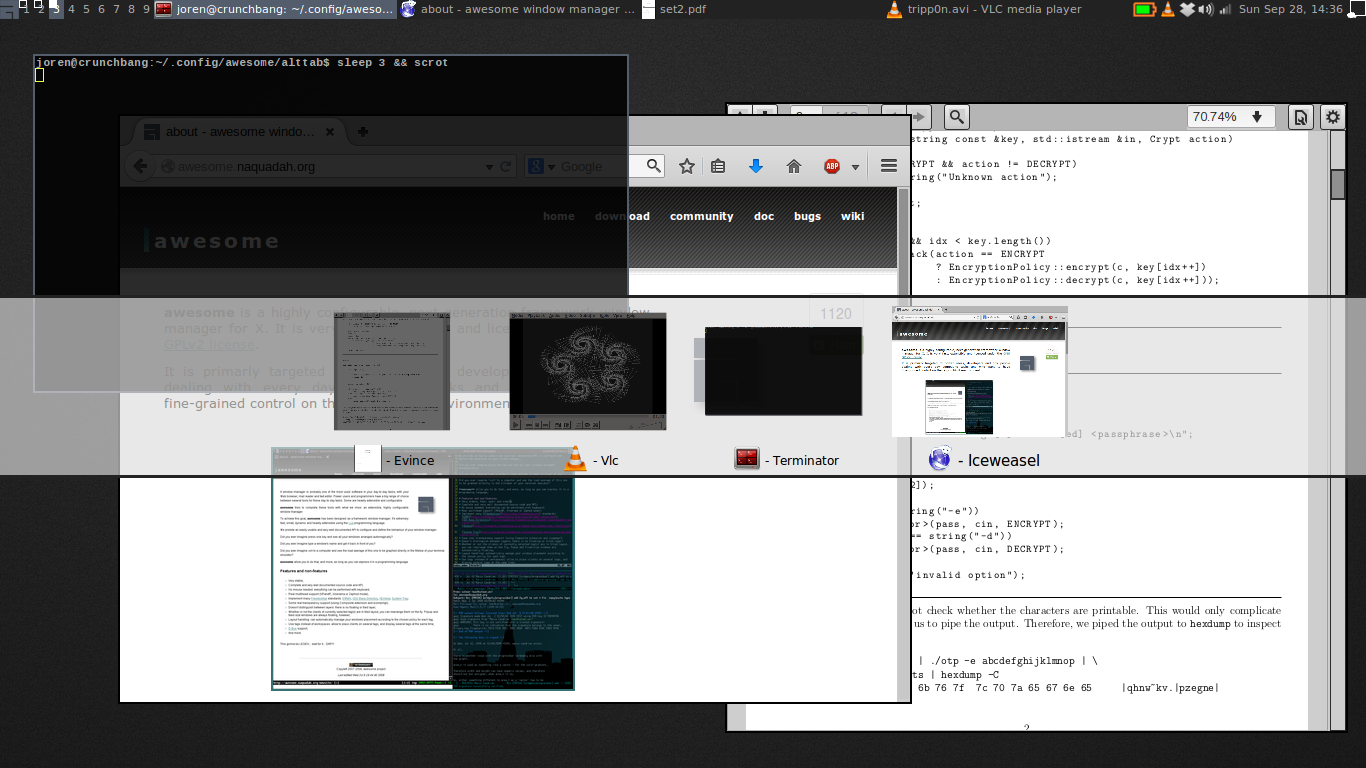Select the 'about - awesome windo...' browser tab
Viewport: 1366px width, 768px height.
(240, 131)
